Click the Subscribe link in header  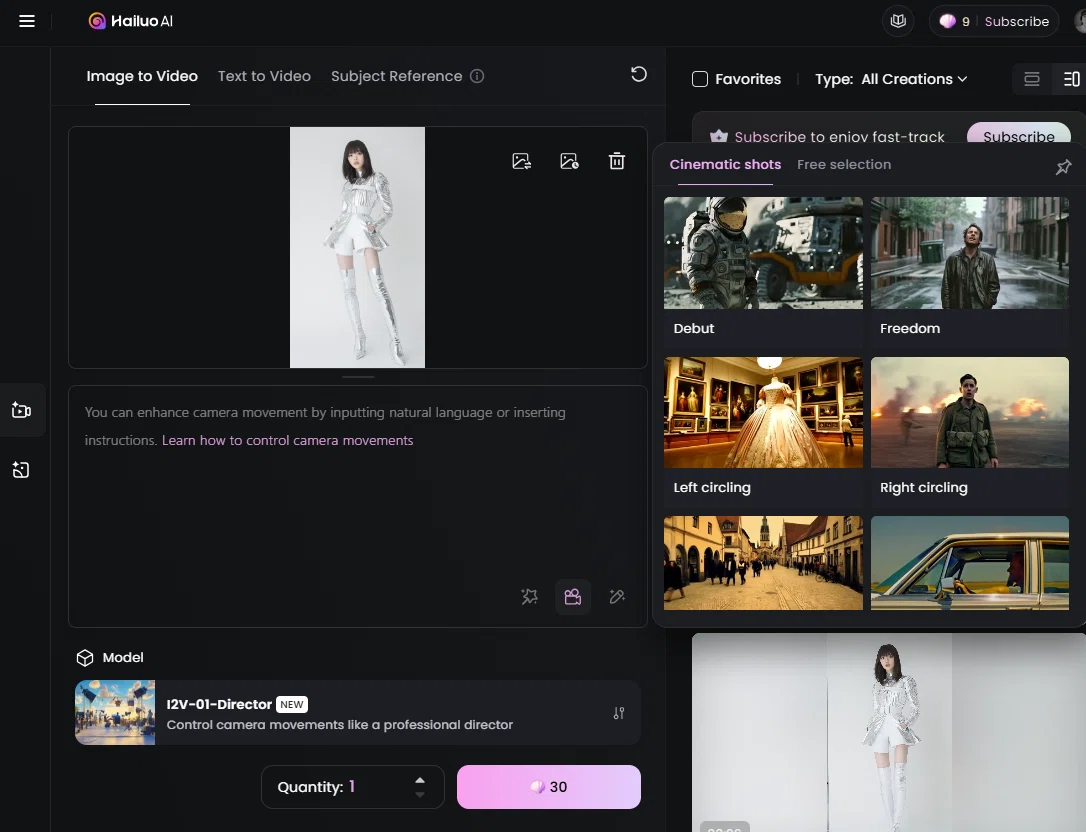1016,21
